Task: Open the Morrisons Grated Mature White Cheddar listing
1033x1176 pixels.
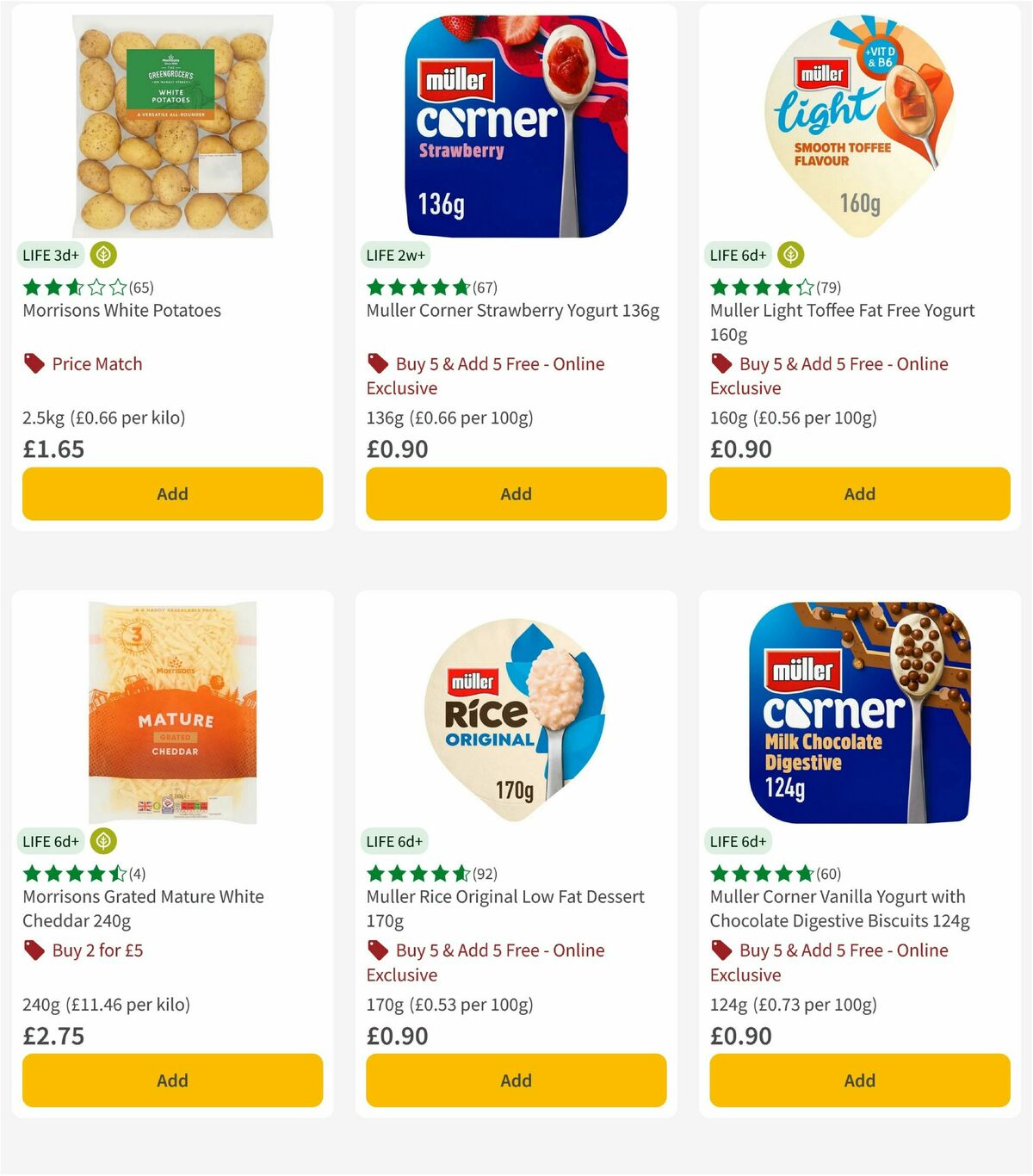Action: [142, 908]
